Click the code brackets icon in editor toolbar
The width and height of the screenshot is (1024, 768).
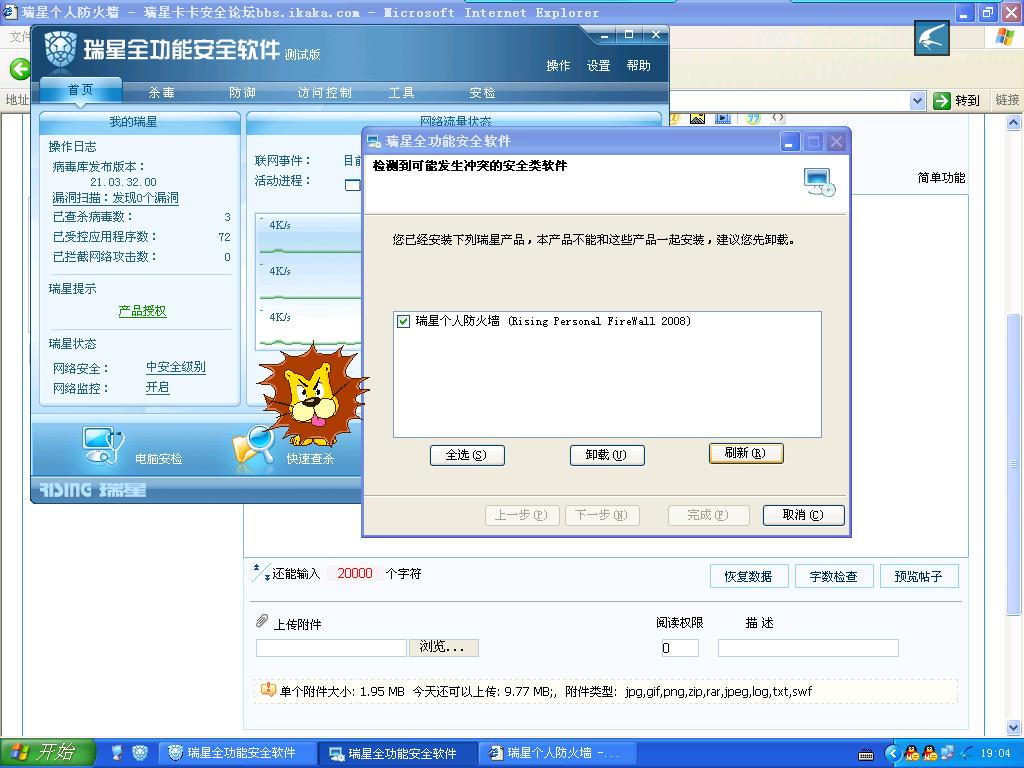(778, 119)
